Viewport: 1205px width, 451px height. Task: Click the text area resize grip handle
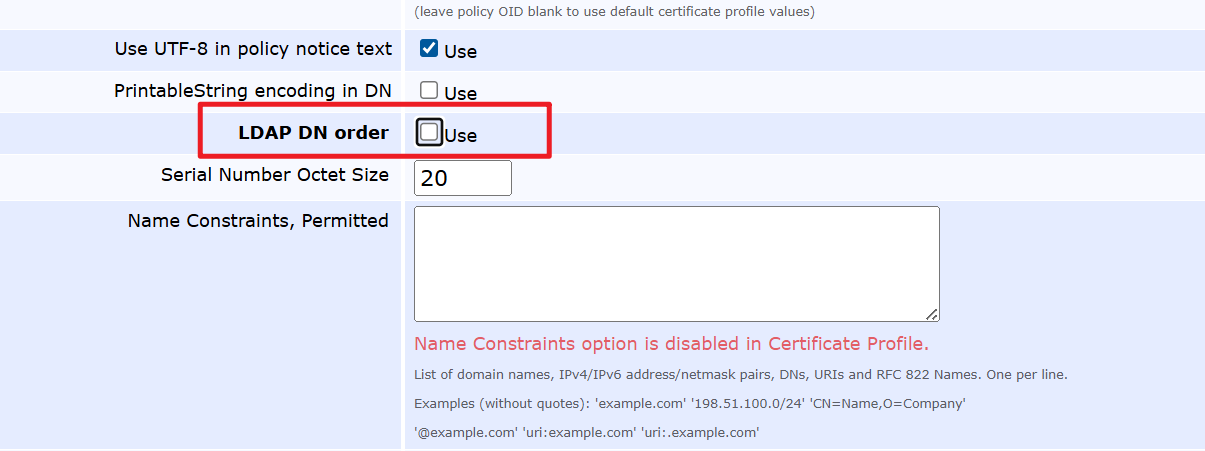932,314
